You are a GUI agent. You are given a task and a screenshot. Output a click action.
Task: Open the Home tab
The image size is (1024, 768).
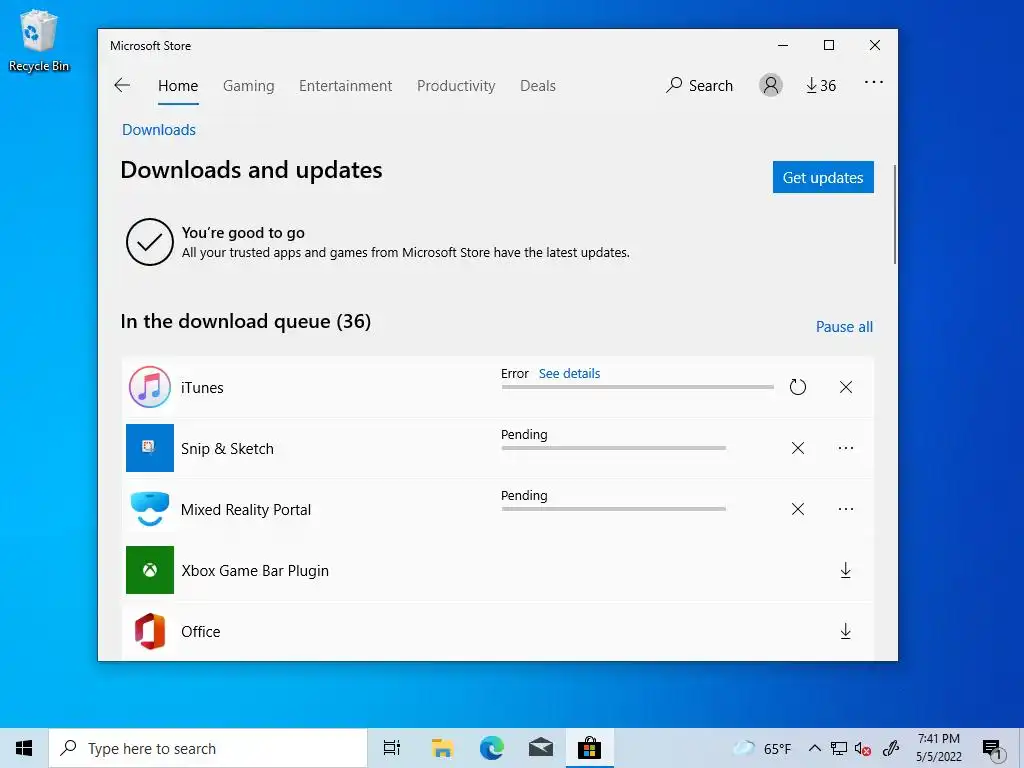click(178, 86)
